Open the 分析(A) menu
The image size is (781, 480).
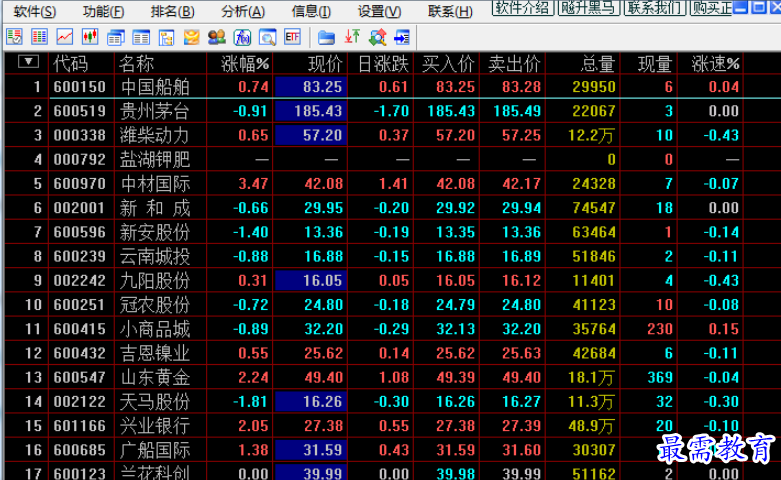(x=243, y=11)
